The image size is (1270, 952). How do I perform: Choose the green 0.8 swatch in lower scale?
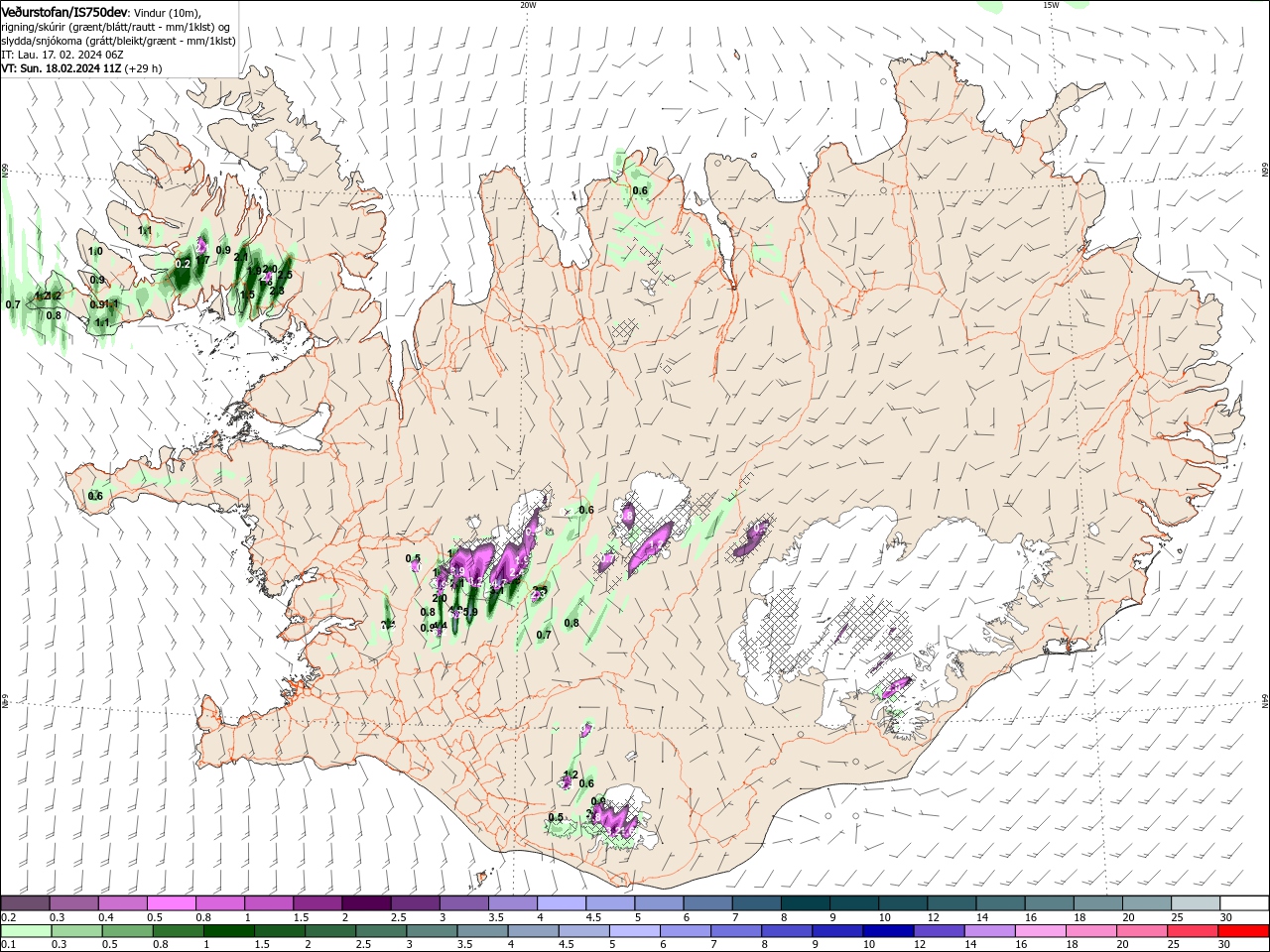178,931
